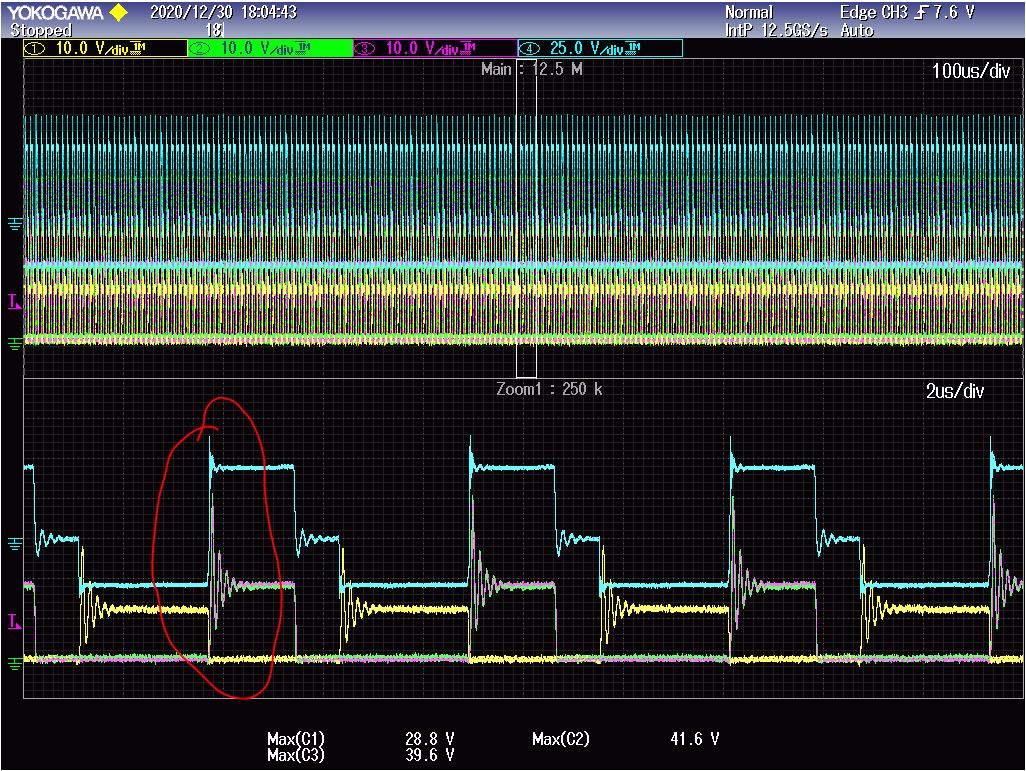Click the yellow Yokogawa diamond logo
Screen dimensions: 1026x771
pyautogui.click(x=118, y=13)
